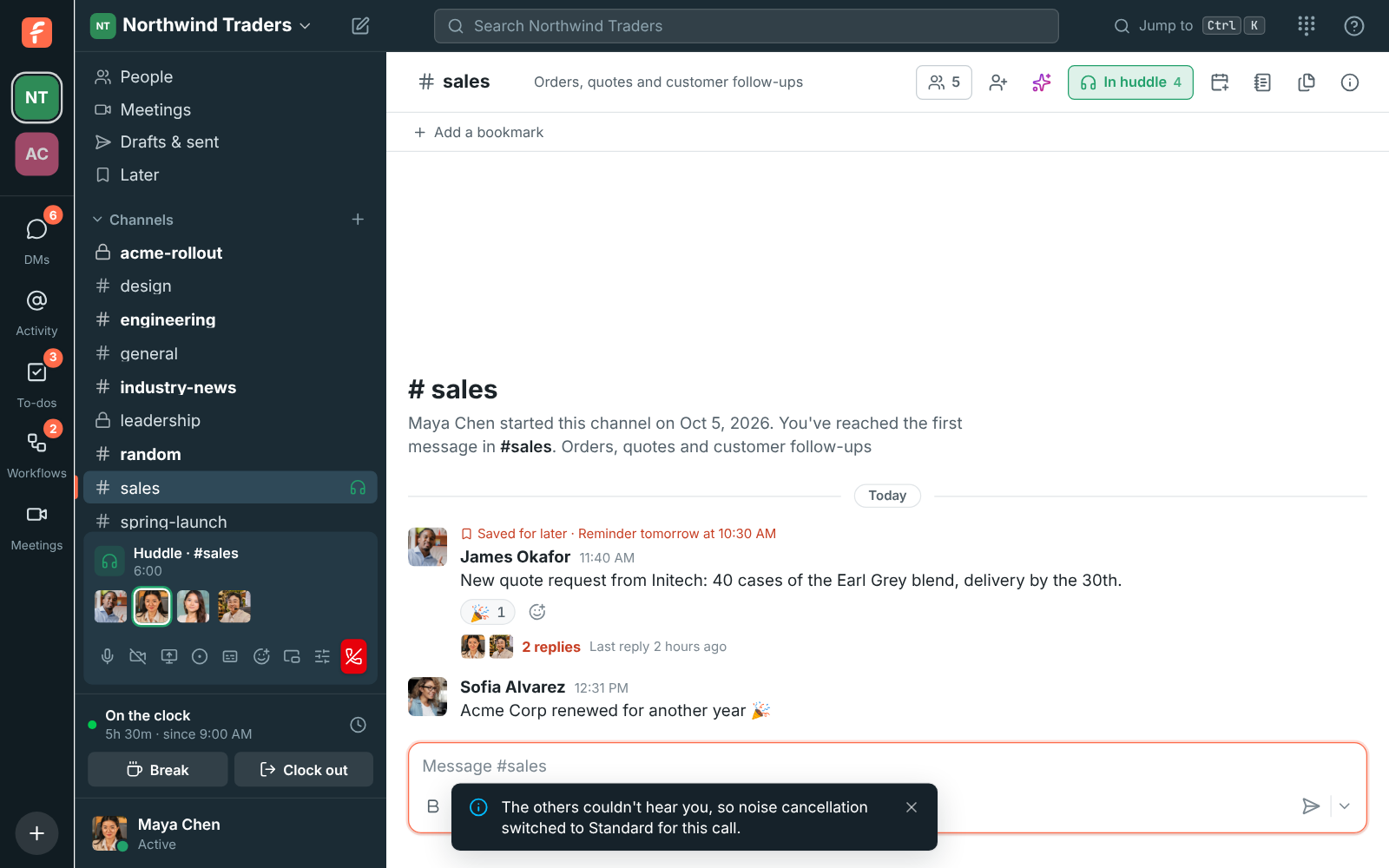Screen dimensions: 1389x868
Task: Toggle the In huddle button
Action: click(1130, 82)
